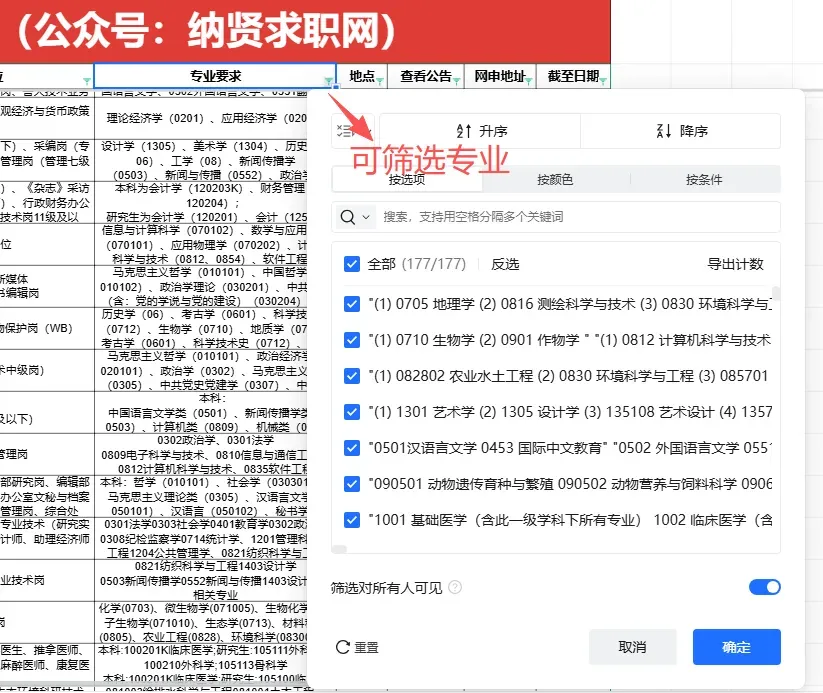This screenshot has width=823, height=693.
Task: Uncheck the 0501汉语言文学 option
Action: coord(352,448)
